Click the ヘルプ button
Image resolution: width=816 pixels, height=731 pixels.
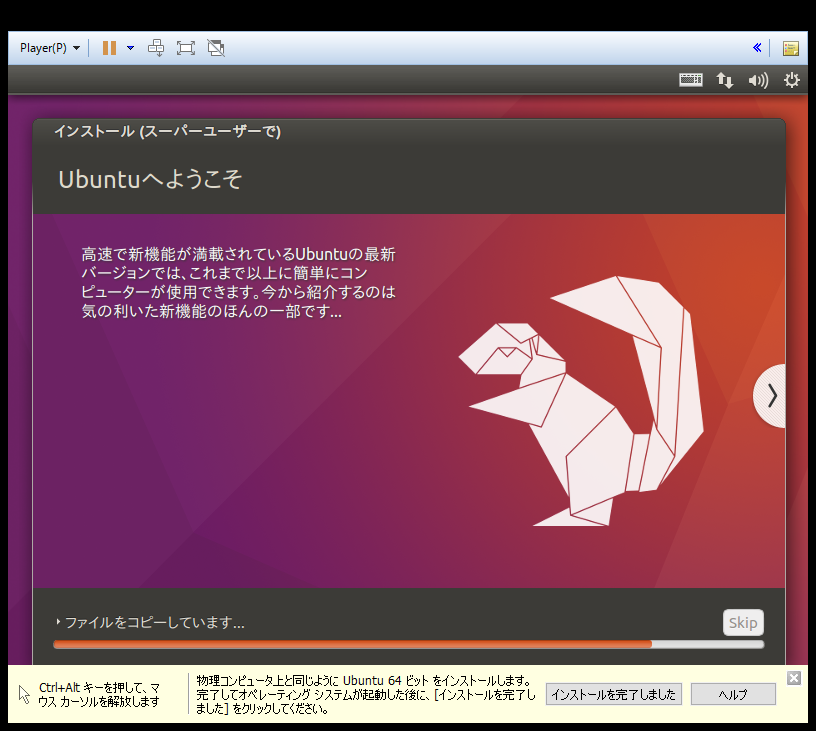coord(733,694)
